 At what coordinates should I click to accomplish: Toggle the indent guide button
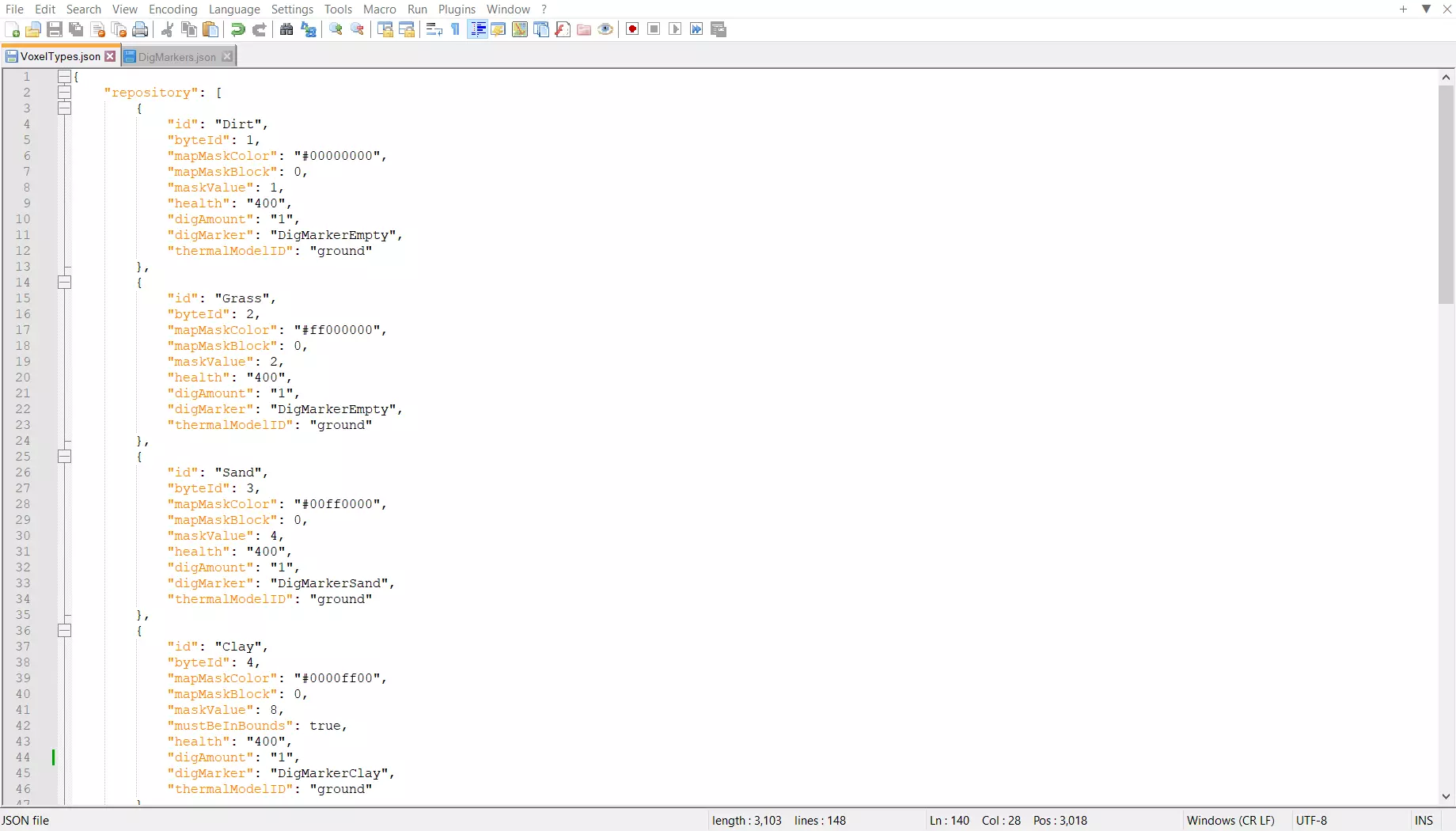pyautogui.click(x=477, y=29)
